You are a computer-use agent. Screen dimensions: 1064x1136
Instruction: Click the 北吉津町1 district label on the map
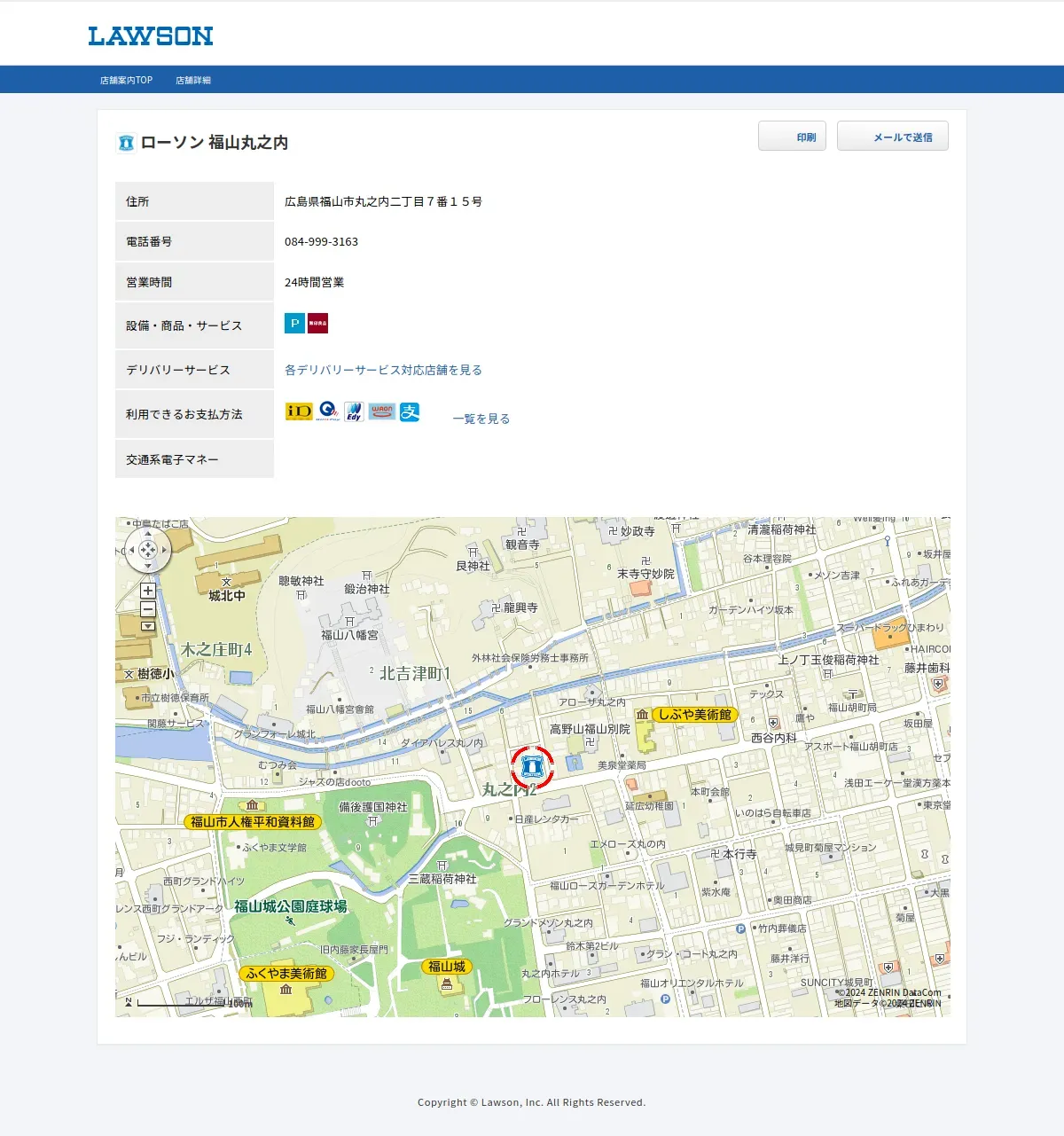click(x=415, y=674)
